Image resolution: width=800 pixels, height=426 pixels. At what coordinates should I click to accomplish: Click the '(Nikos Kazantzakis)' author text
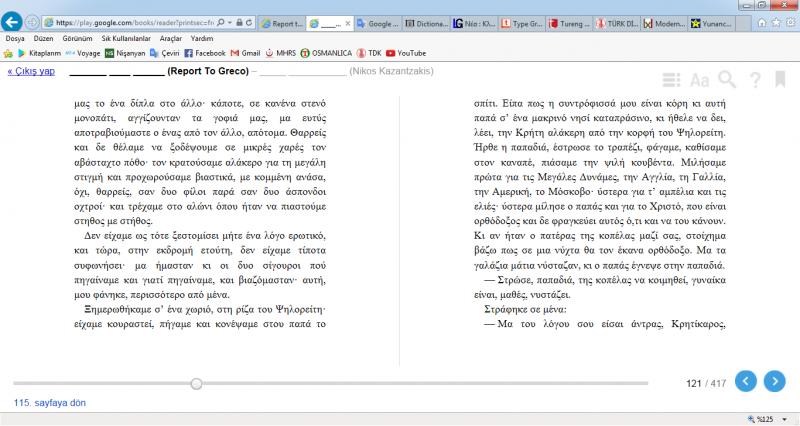click(x=391, y=71)
